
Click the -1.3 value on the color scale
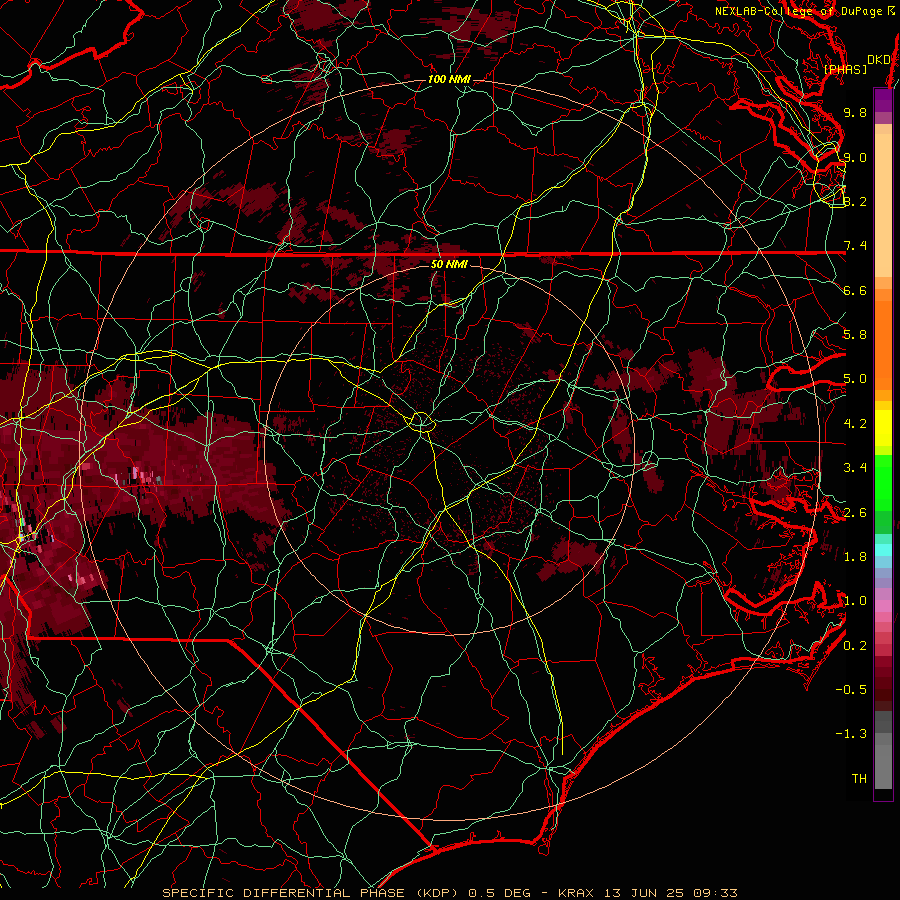851,734
